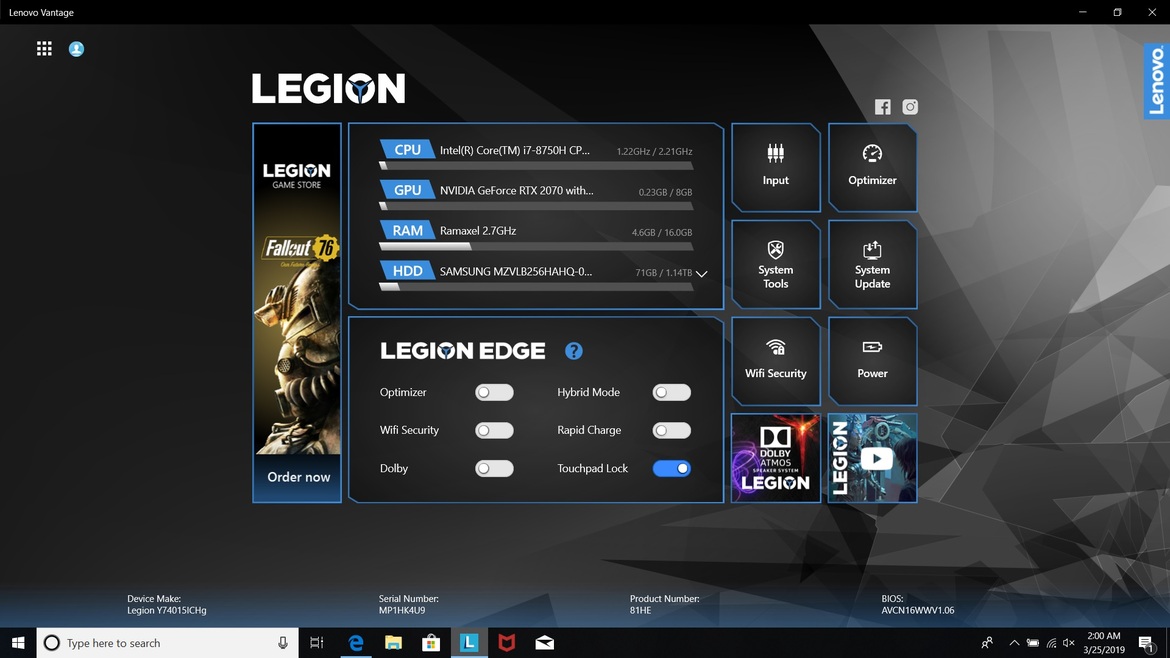The image size is (1170, 658).
Task: Click the GPU usage progress bar
Action: tap(536, 206)
